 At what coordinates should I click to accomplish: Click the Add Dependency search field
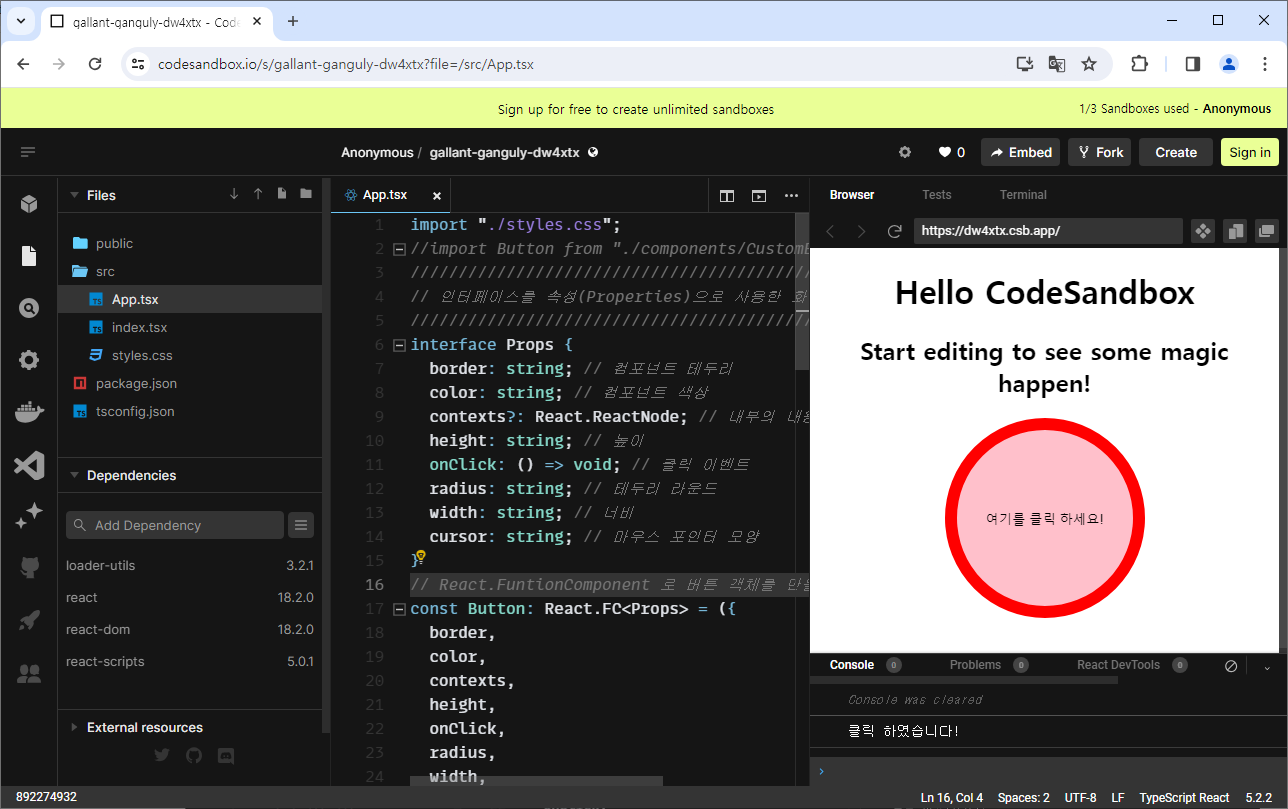(x=175, y=525)
